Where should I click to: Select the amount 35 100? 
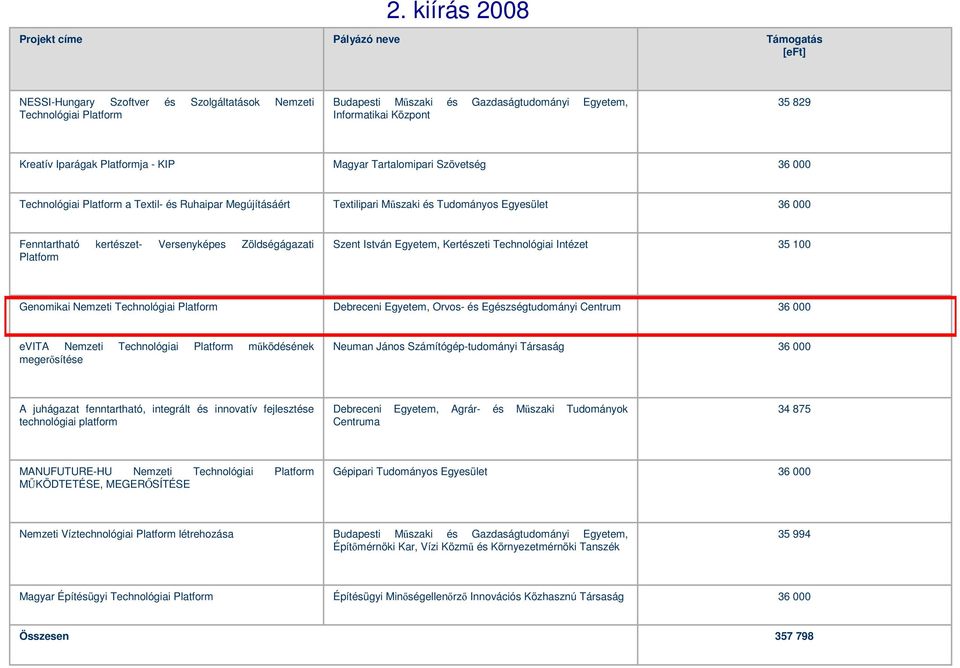[x=794, y=244]
